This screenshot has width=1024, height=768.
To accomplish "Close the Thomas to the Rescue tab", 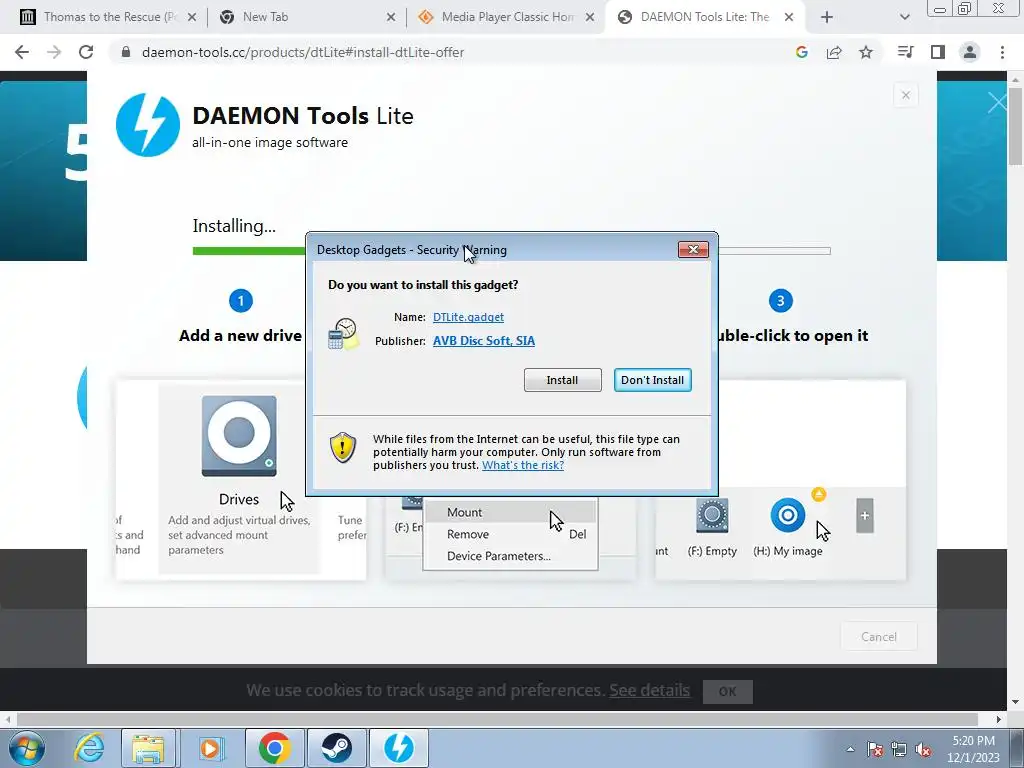I will click(192, 18).
